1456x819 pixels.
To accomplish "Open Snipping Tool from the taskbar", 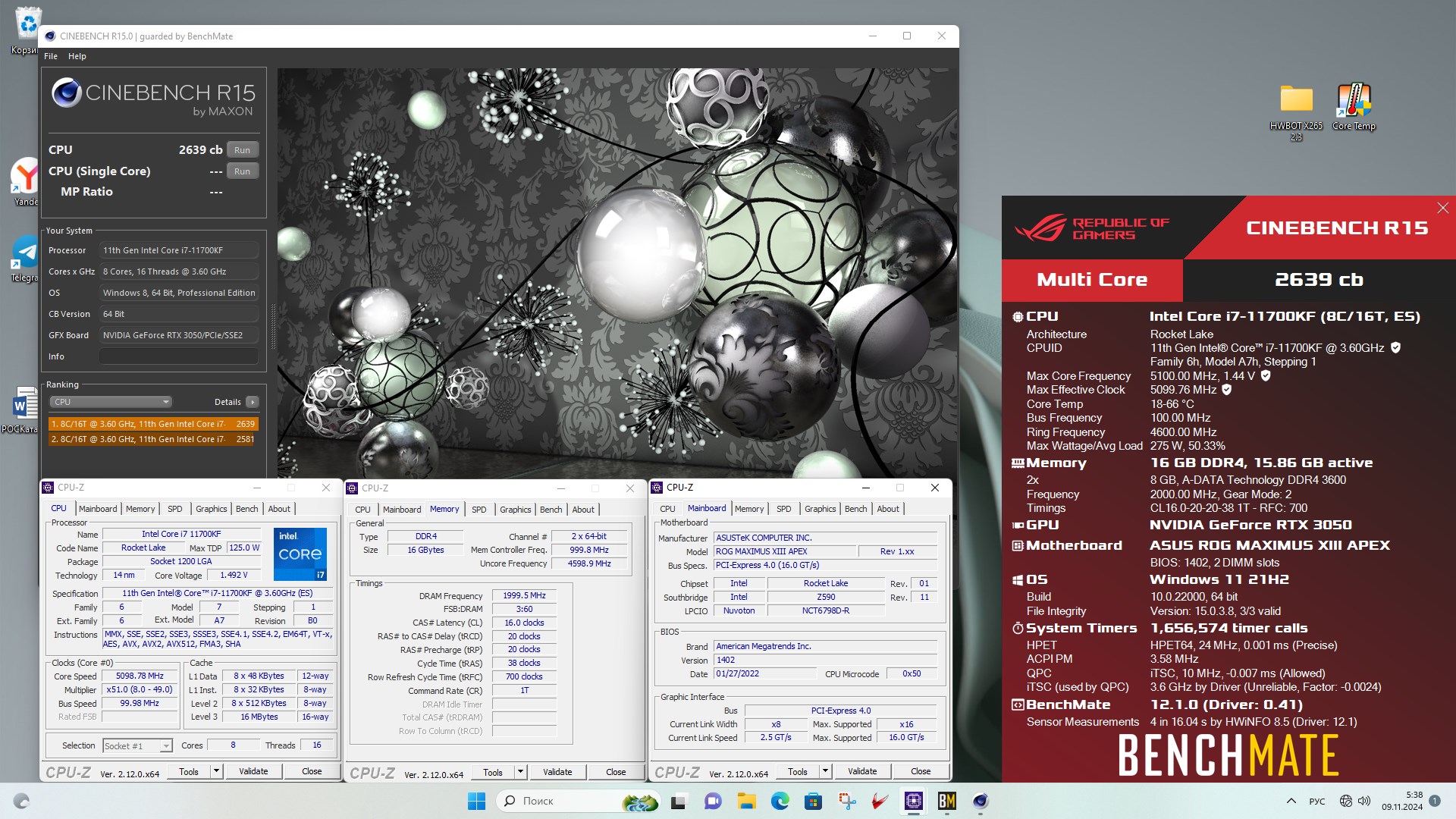I will [847, 801].
